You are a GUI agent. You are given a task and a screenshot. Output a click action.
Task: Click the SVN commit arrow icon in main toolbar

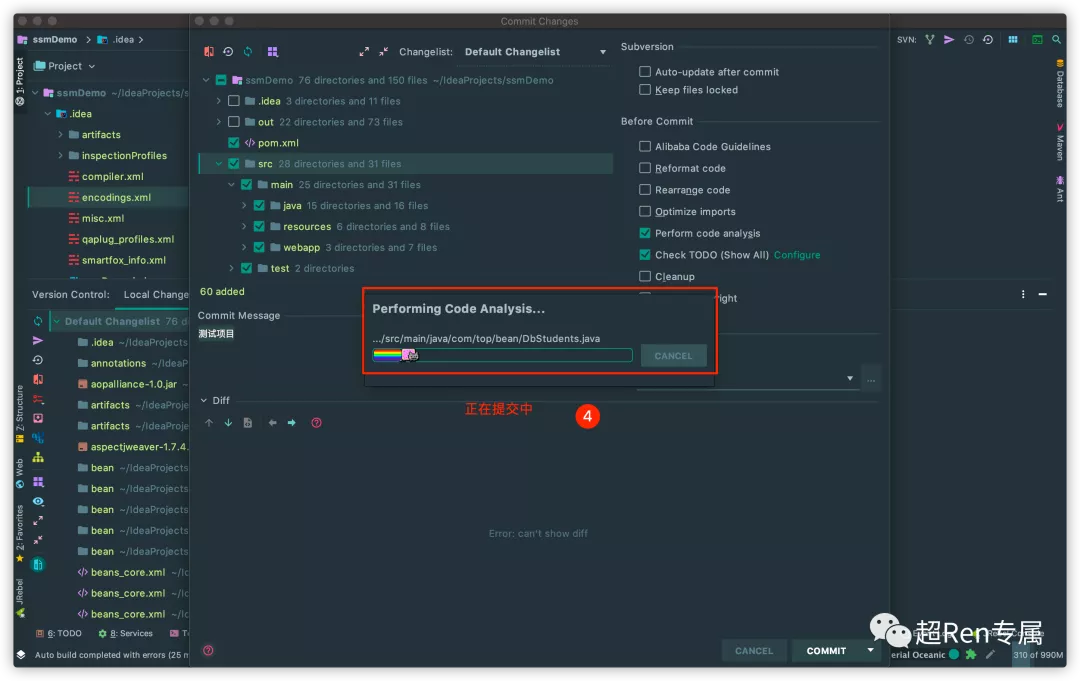pos(949,39)
